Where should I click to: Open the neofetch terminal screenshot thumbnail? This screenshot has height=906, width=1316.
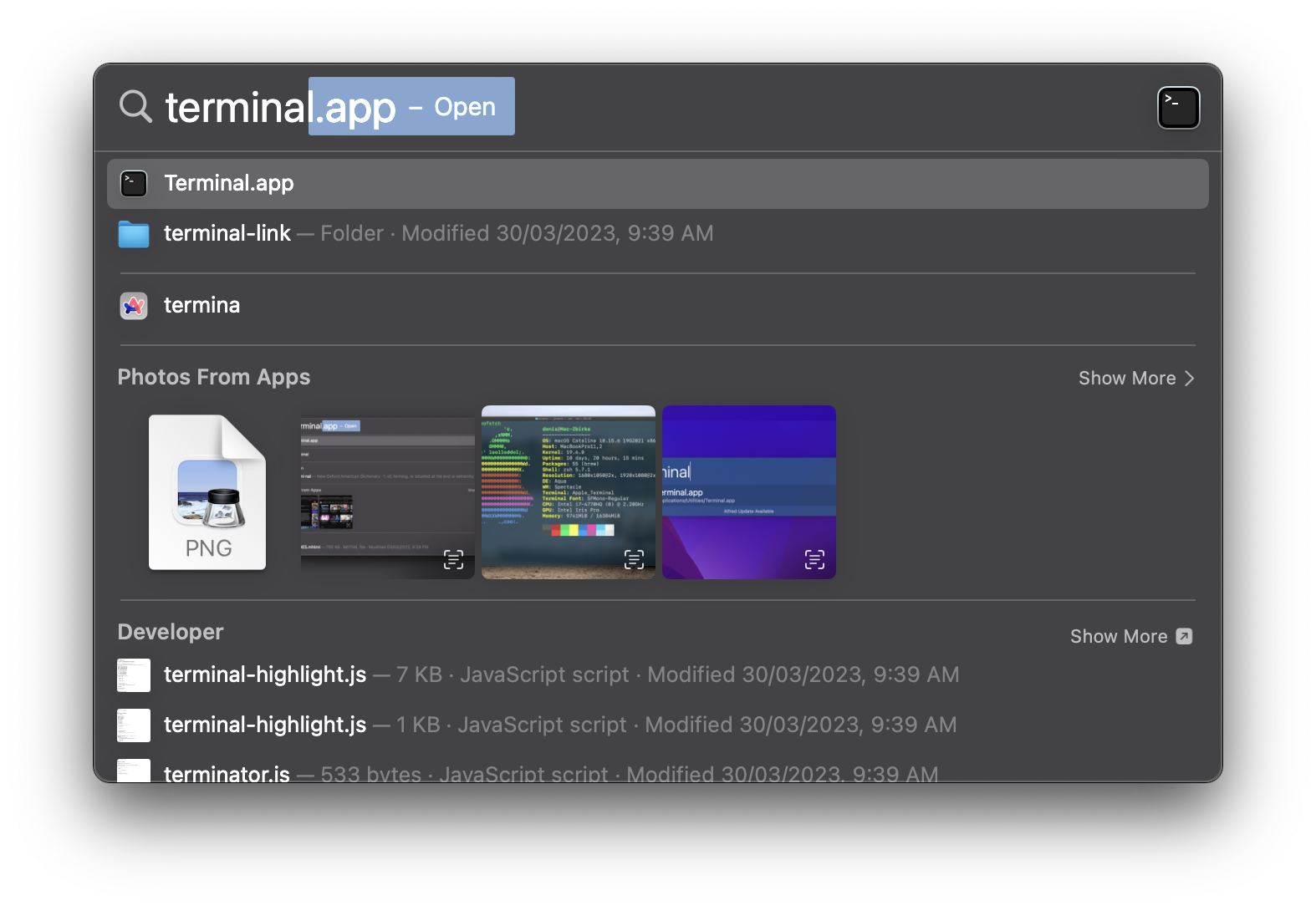point(569,492)
